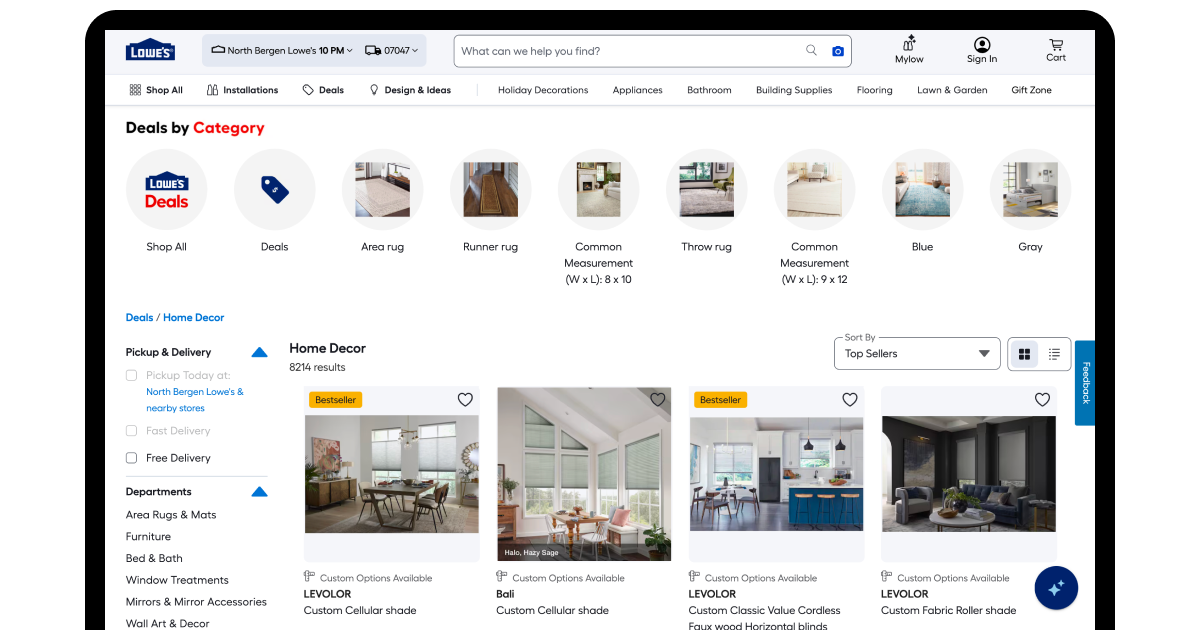Check Pickup Today checkbox
The image size is (1200, 630).
131,376
